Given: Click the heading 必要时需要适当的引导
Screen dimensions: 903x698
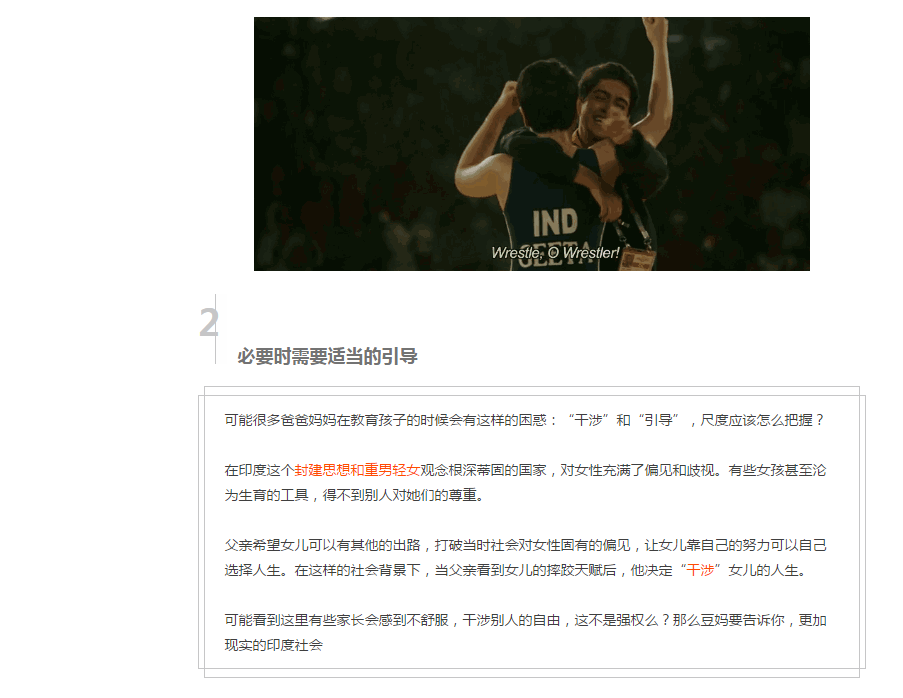Looking at the screenshot, I should click(327, 356).
